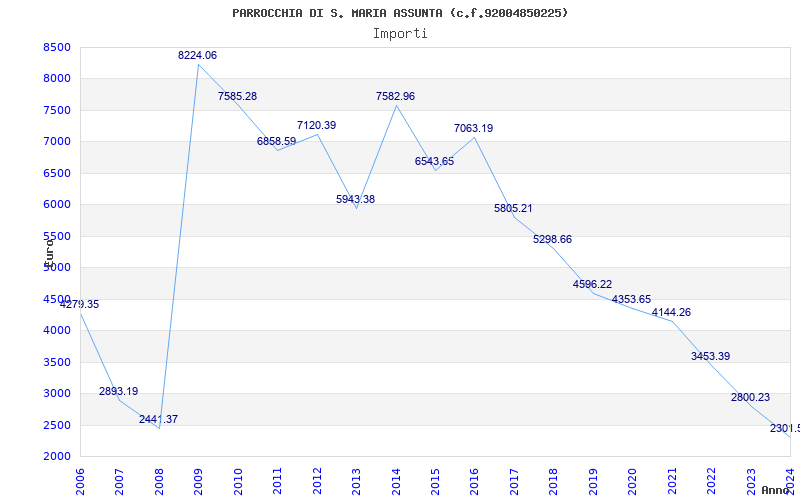This screenshot has width=800, height=500.
Task: Click the 2006 x-axis year label
Action: click(80, 482)
